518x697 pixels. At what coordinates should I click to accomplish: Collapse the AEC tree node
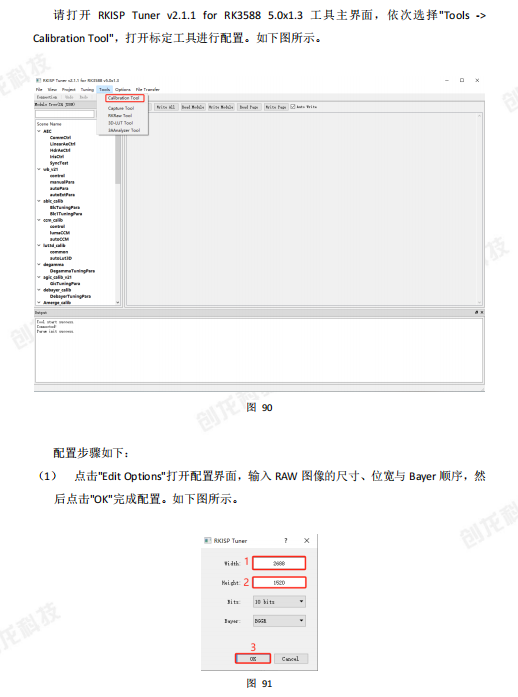click(39, 131)
